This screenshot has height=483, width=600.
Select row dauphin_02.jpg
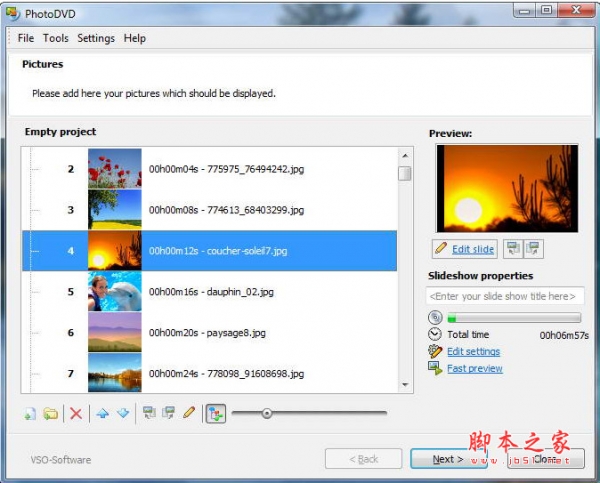210,292
